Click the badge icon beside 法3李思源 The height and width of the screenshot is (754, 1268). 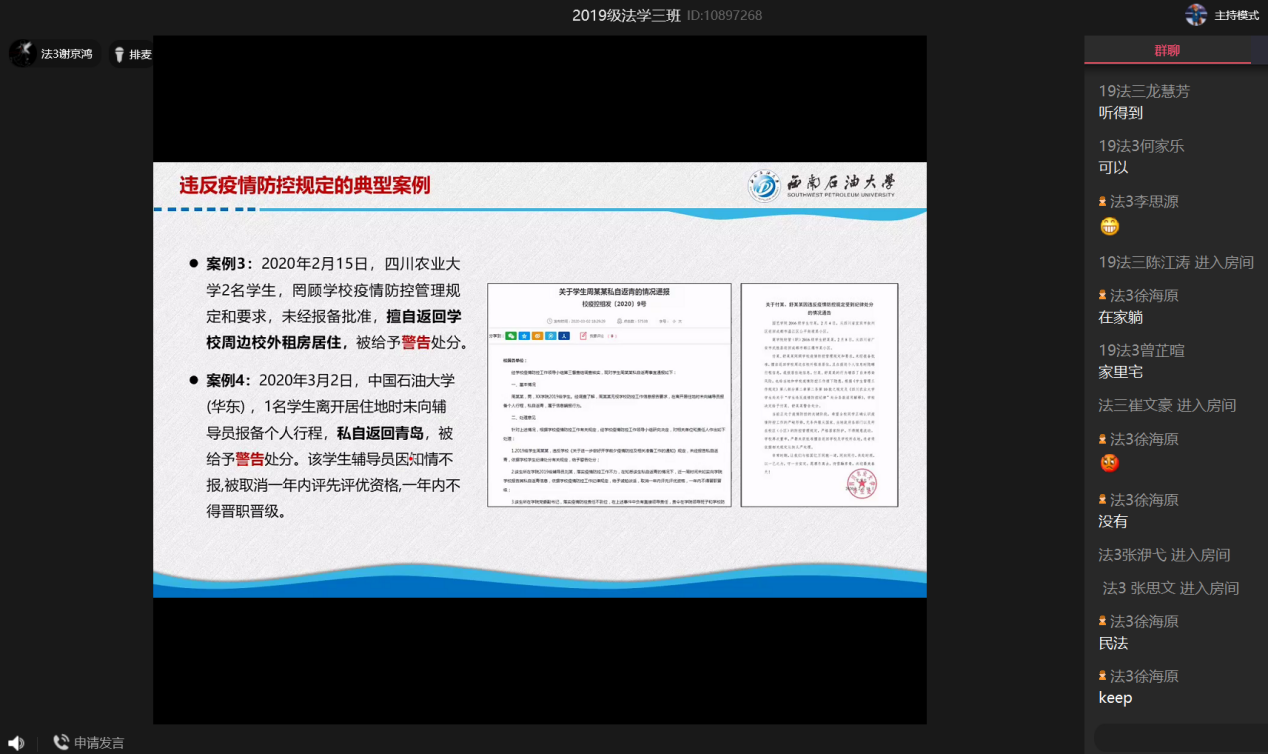(1103, 201)
